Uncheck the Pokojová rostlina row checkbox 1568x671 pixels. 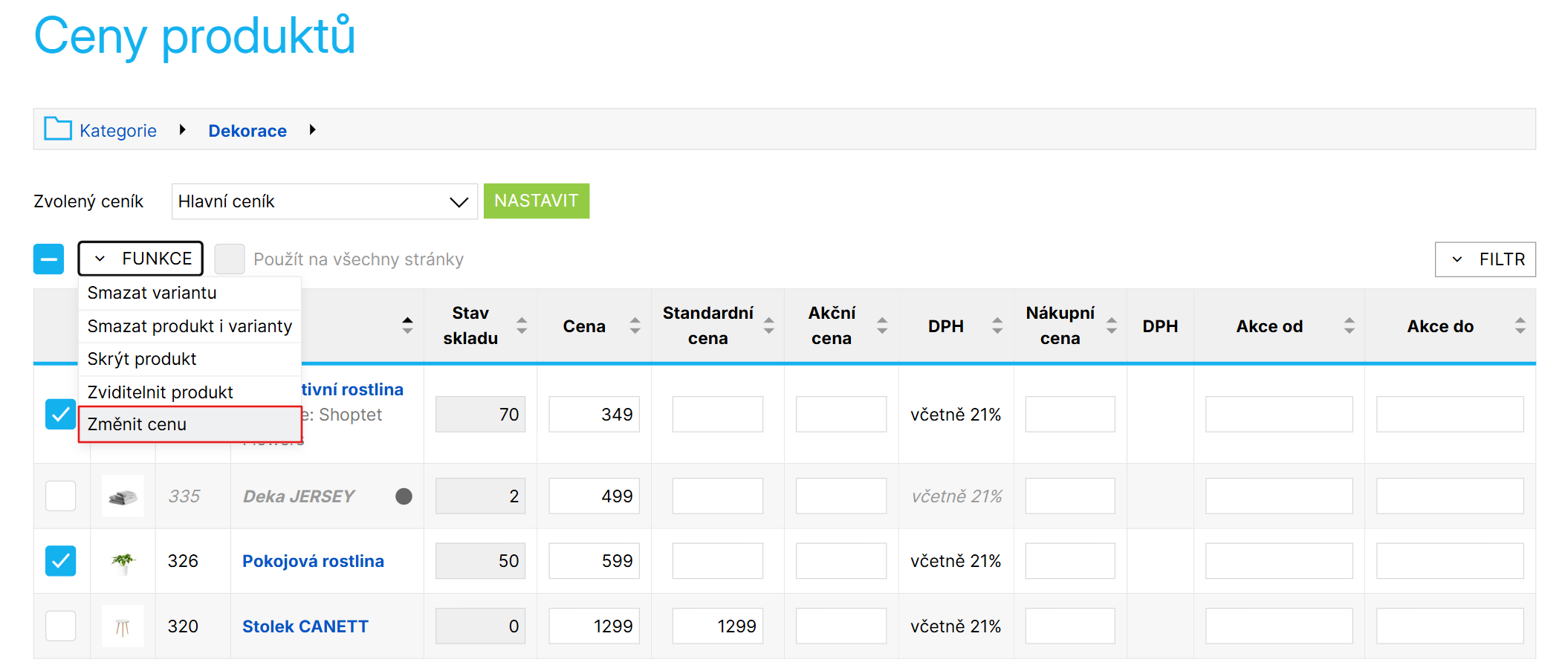[x=61, y=561]
